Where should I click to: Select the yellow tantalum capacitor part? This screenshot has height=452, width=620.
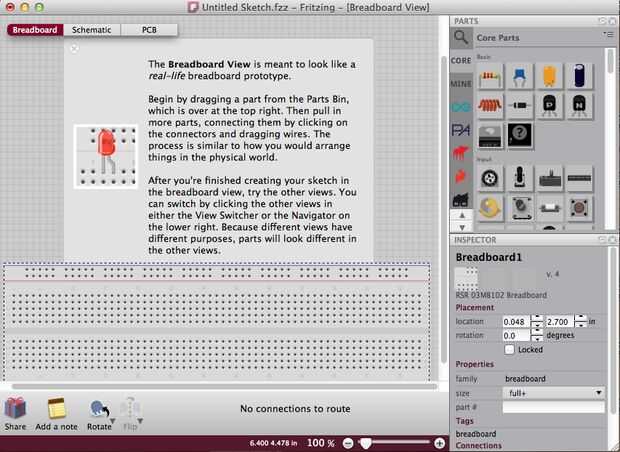549,77
